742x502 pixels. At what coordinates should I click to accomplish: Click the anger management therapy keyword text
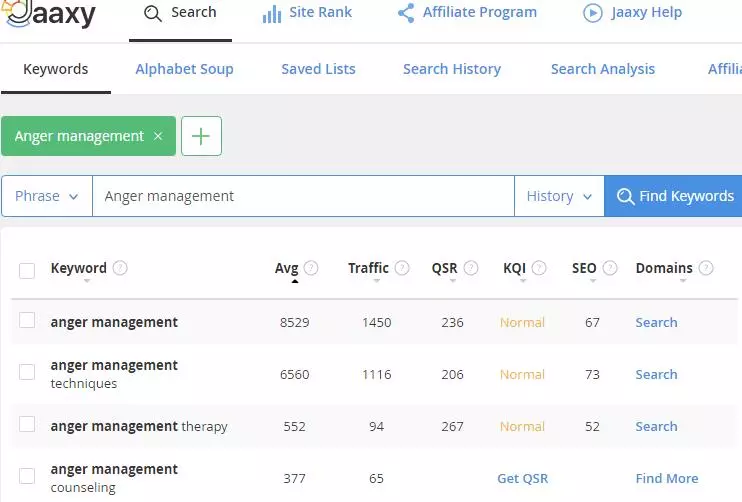139,427
